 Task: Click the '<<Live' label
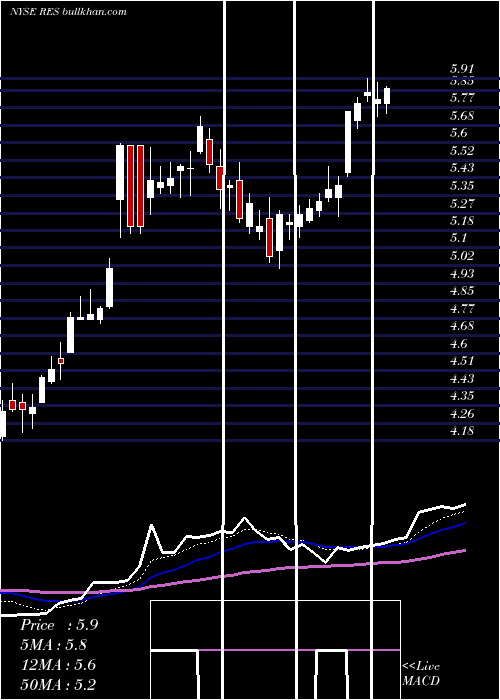(421, 667)
